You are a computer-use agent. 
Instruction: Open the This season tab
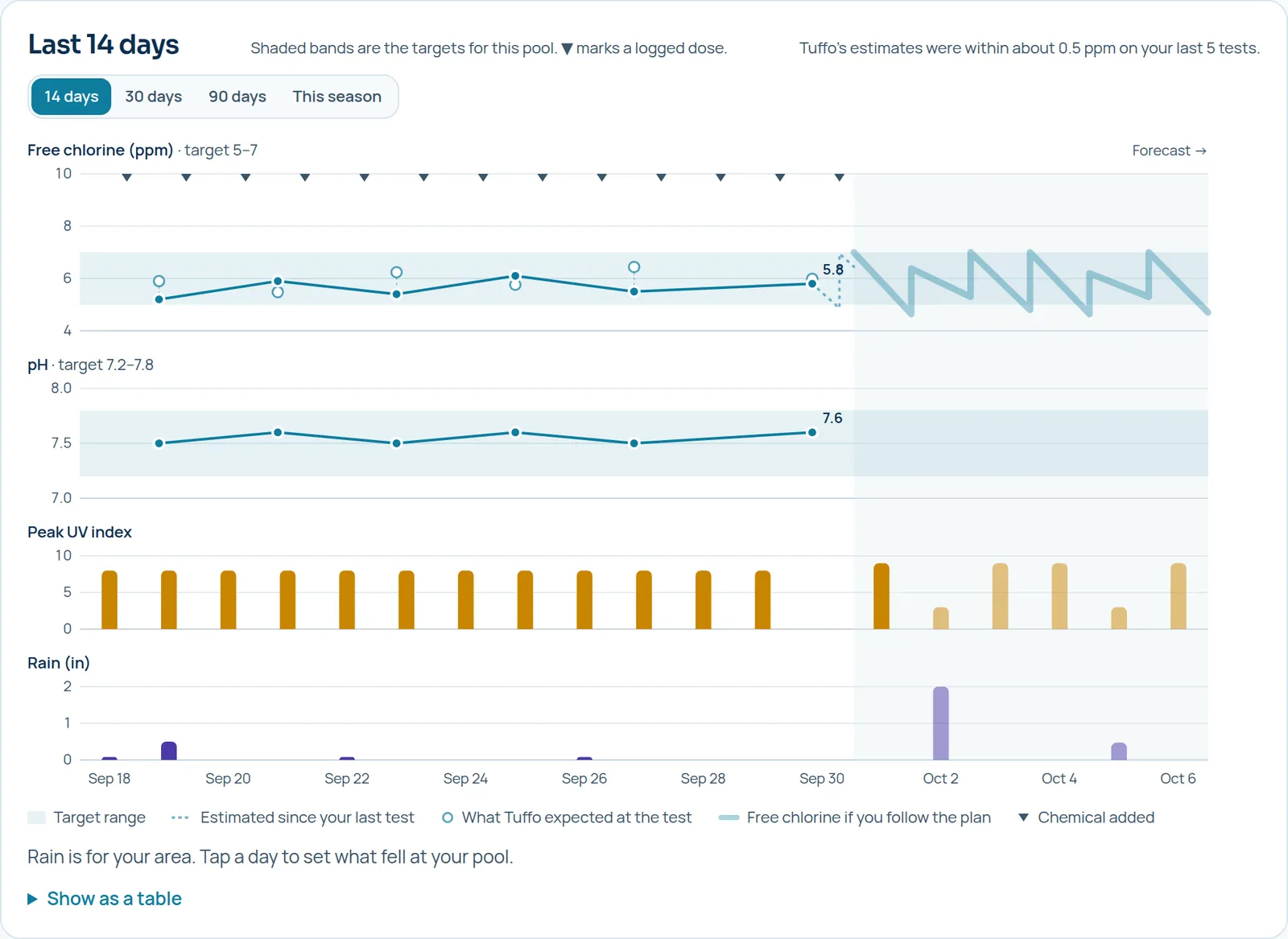click(x=336, y=97)
